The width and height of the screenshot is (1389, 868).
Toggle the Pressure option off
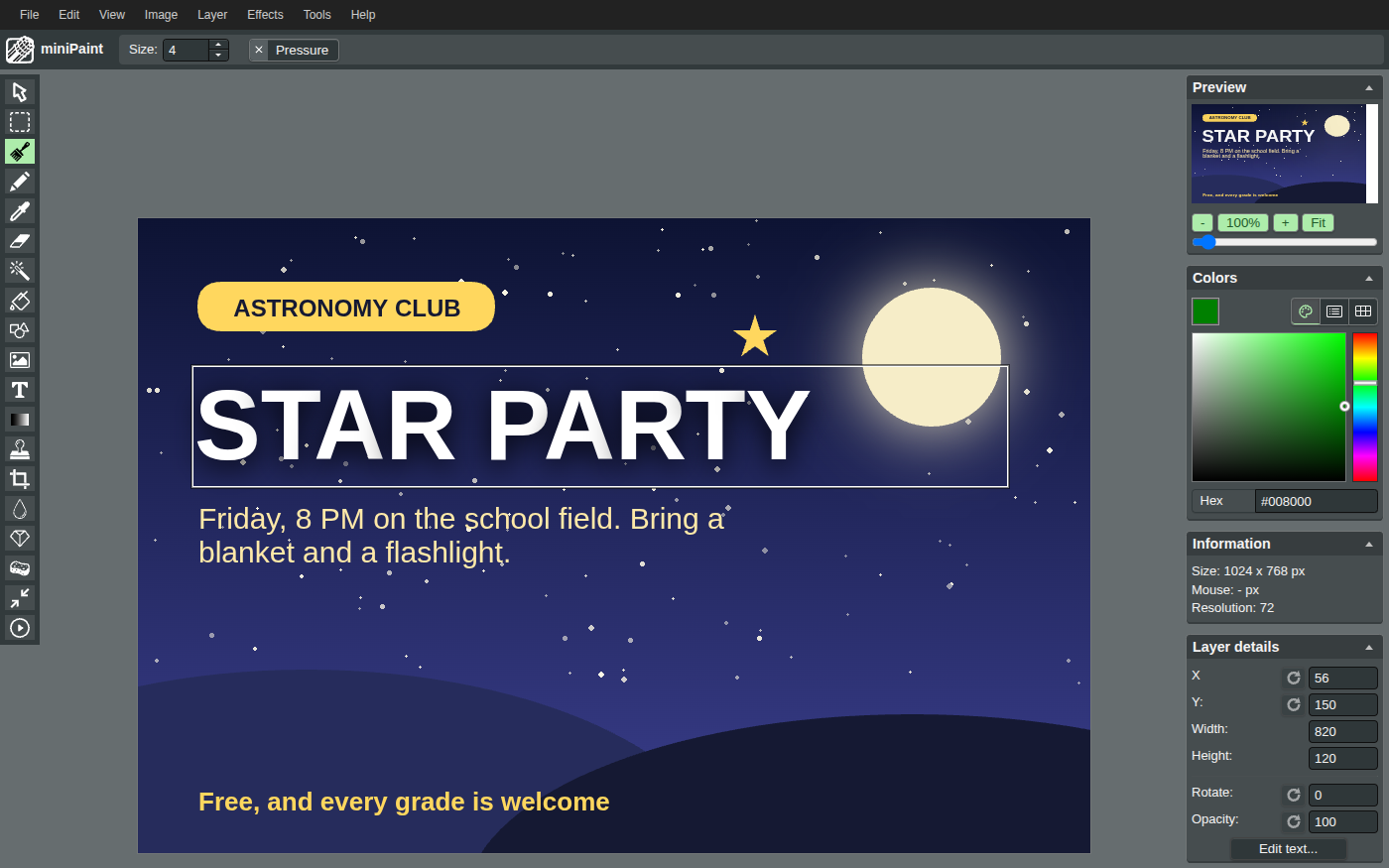[x=294, y=50]
